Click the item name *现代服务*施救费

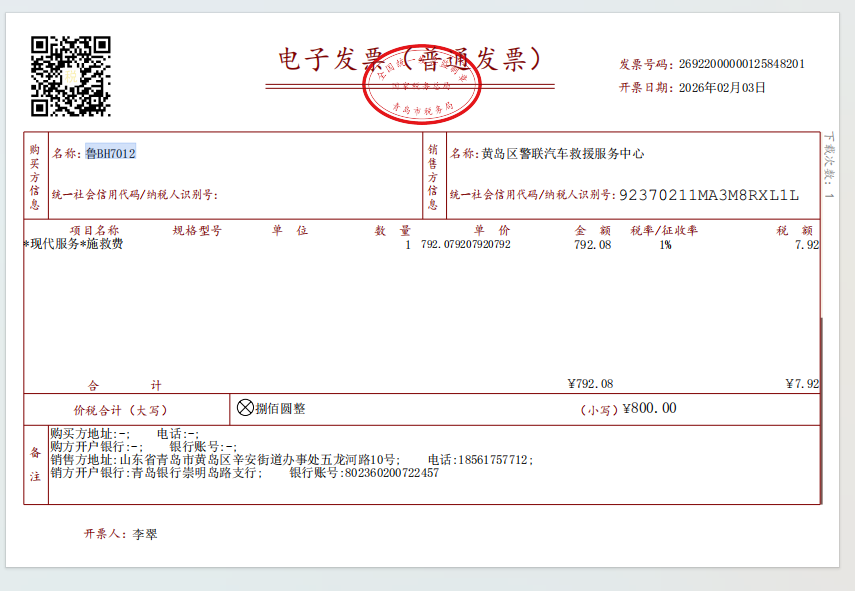(x=73, y=244)
